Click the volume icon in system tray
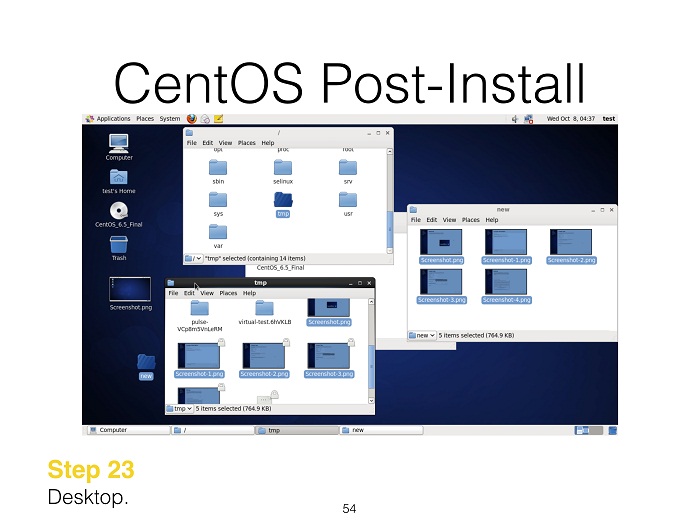This screenshot has width=700, height=525. coord(515,119)
